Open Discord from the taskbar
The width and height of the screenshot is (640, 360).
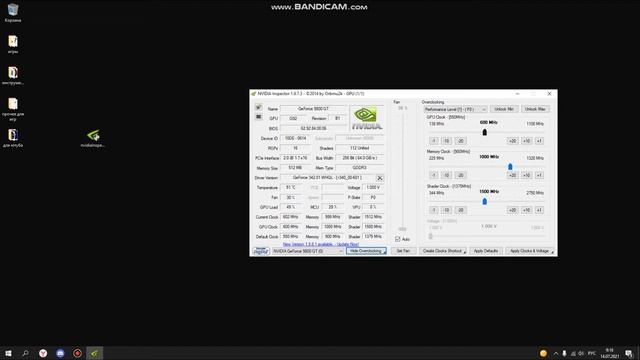click(x=60, y=353)
